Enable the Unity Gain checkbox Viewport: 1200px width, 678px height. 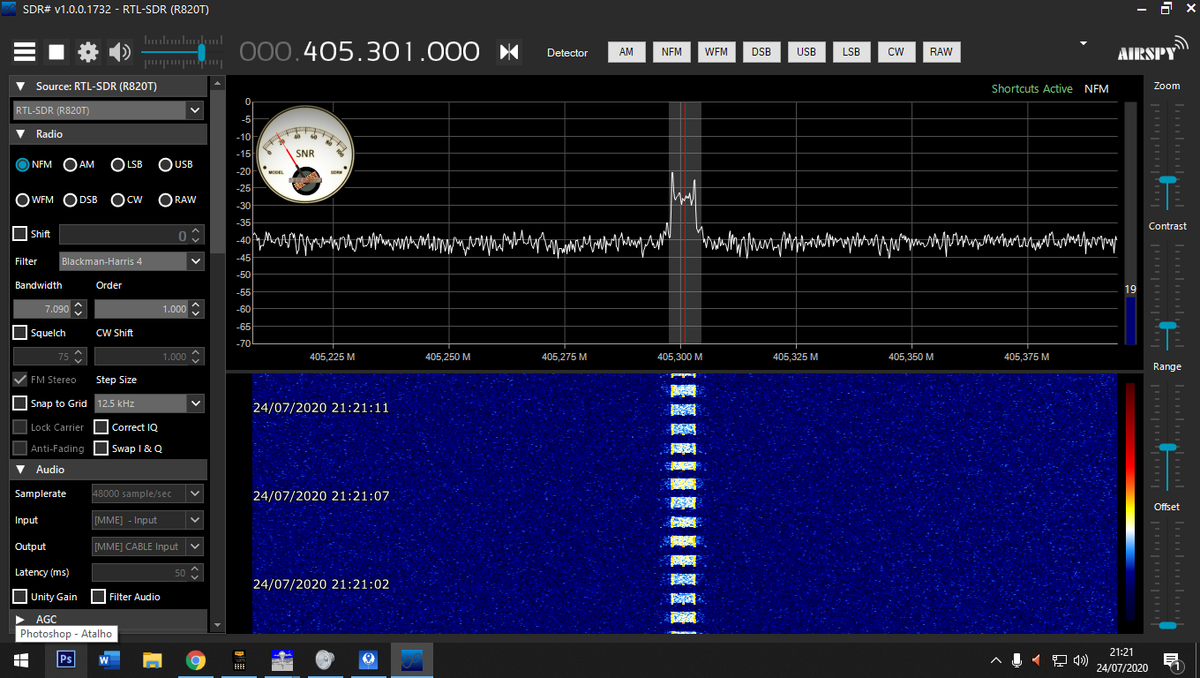coord(20,596)
